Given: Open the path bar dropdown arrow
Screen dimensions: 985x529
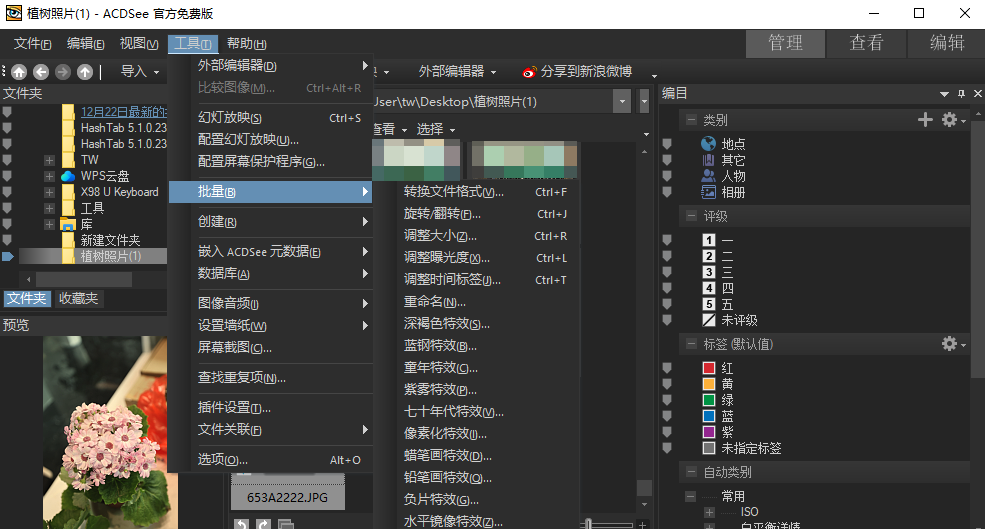Looking at the screenshot, I should click(x=622, y=101).
